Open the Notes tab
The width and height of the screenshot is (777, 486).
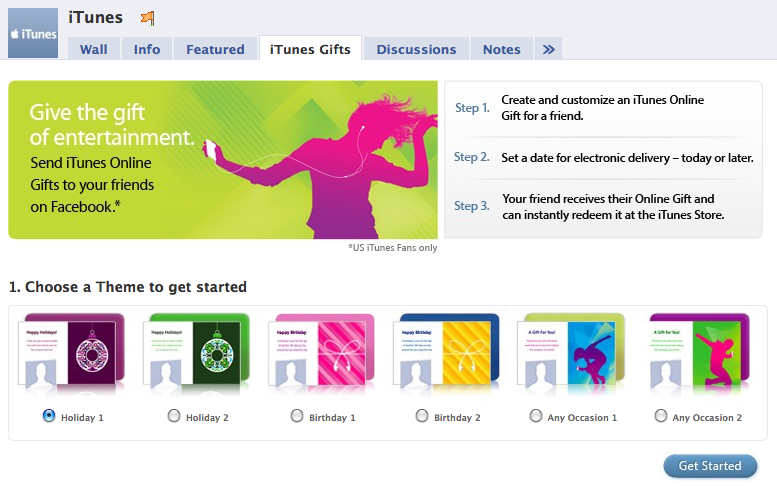point(501,49)
